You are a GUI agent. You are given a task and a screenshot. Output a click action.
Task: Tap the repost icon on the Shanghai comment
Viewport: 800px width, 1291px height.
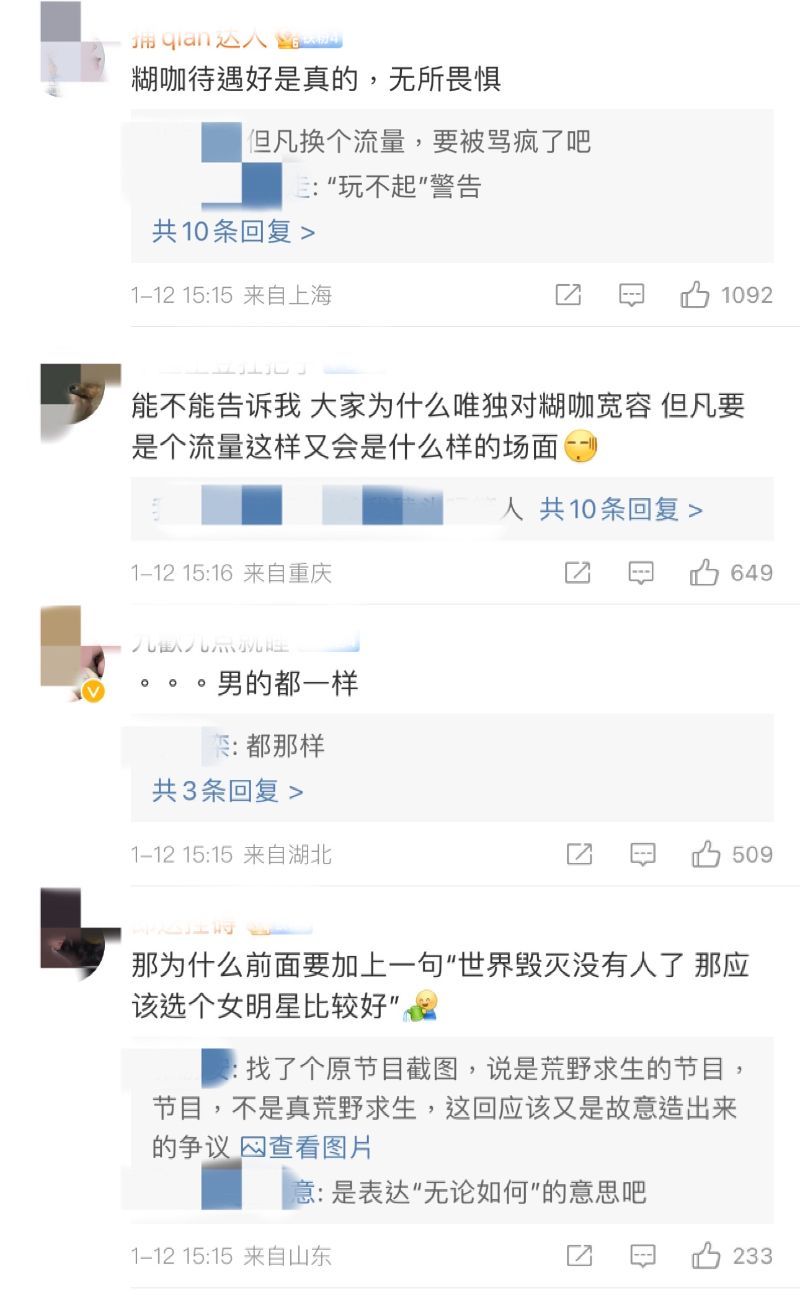pyautogui.click(x=568, y=295)
